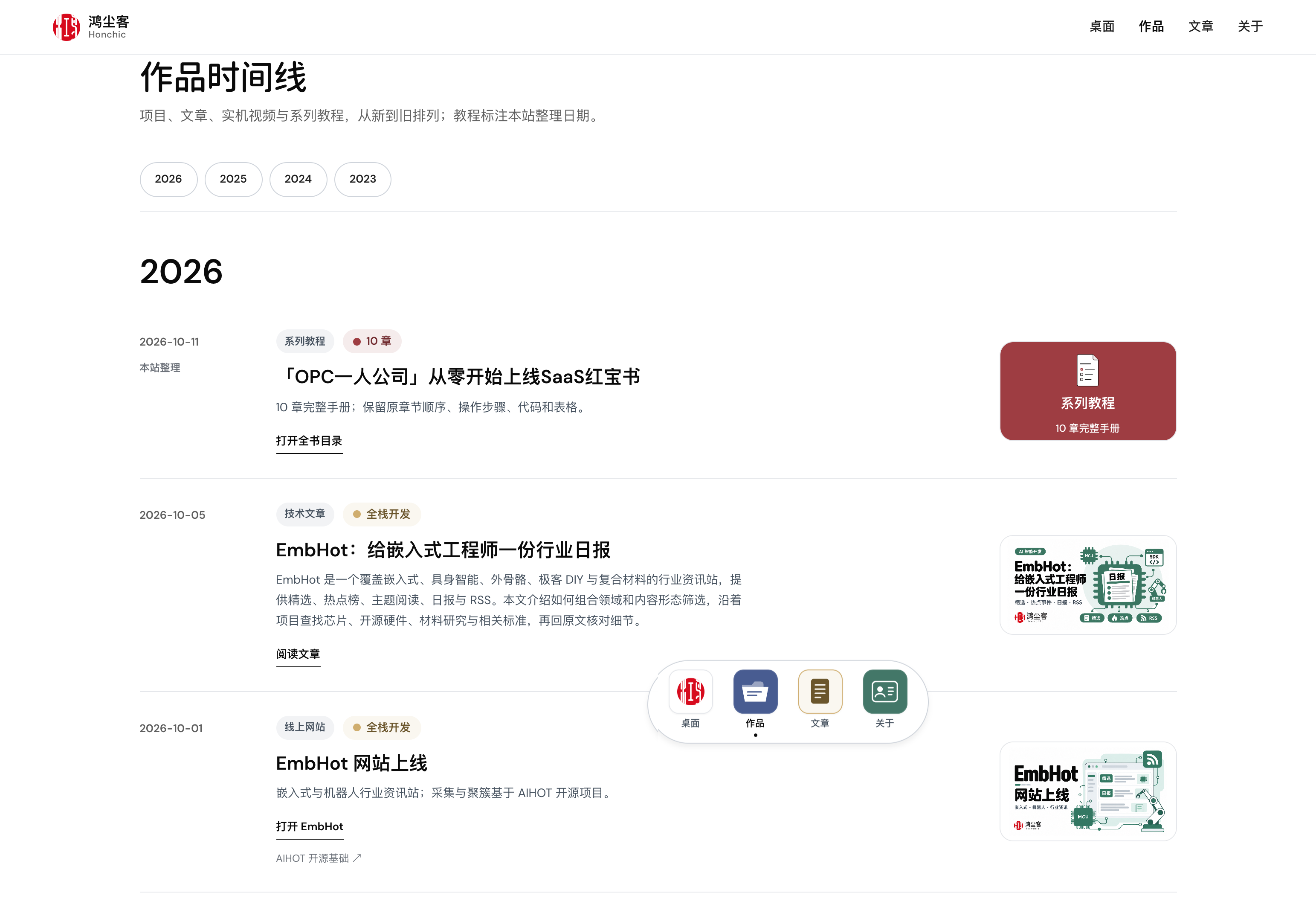Open the OPC一人公司 SaaS红宝书 title
The width and height of the screenshot is (1316, 913).
(x=458, y=376)
